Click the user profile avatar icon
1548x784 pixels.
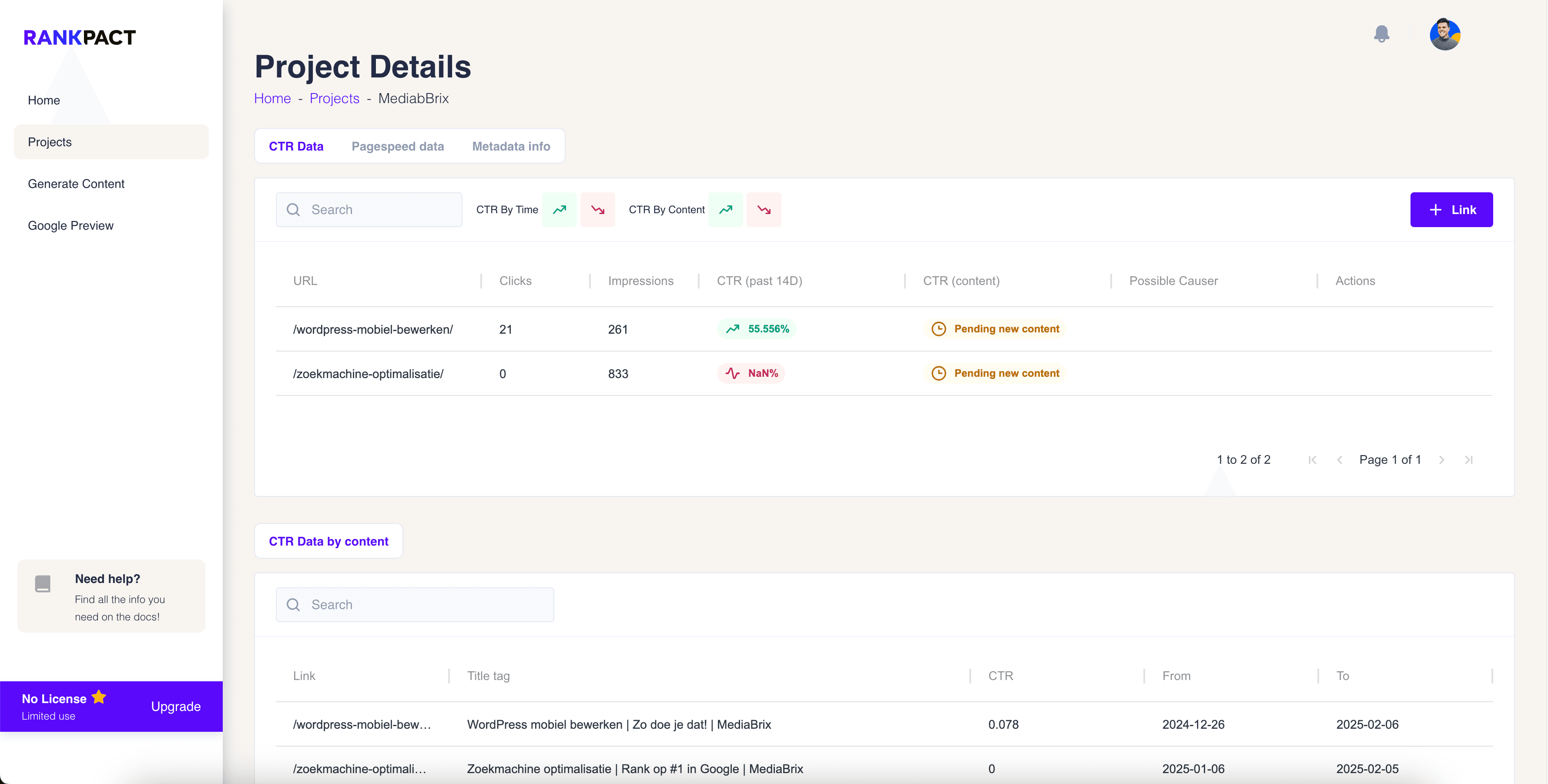coord(1446,34)
